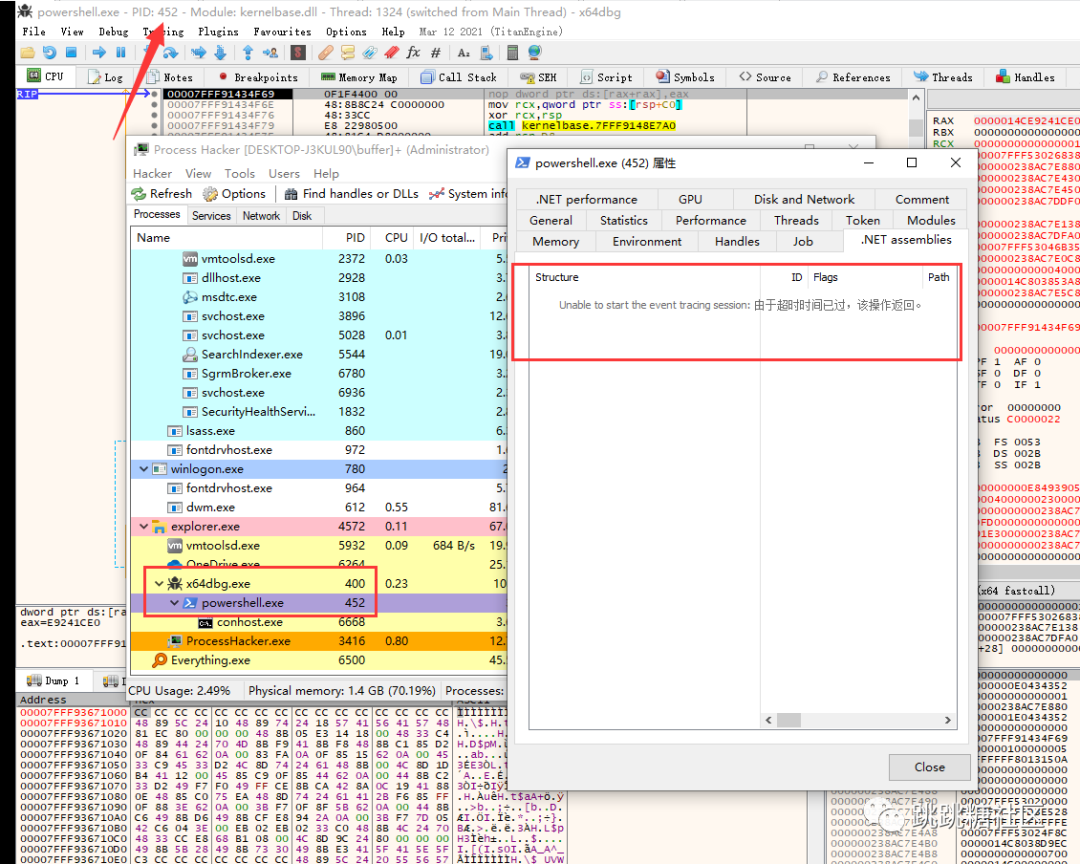
Task: Toggle breakpoint bullet at 00007FFF91434F6E
Action: [154, 105]
